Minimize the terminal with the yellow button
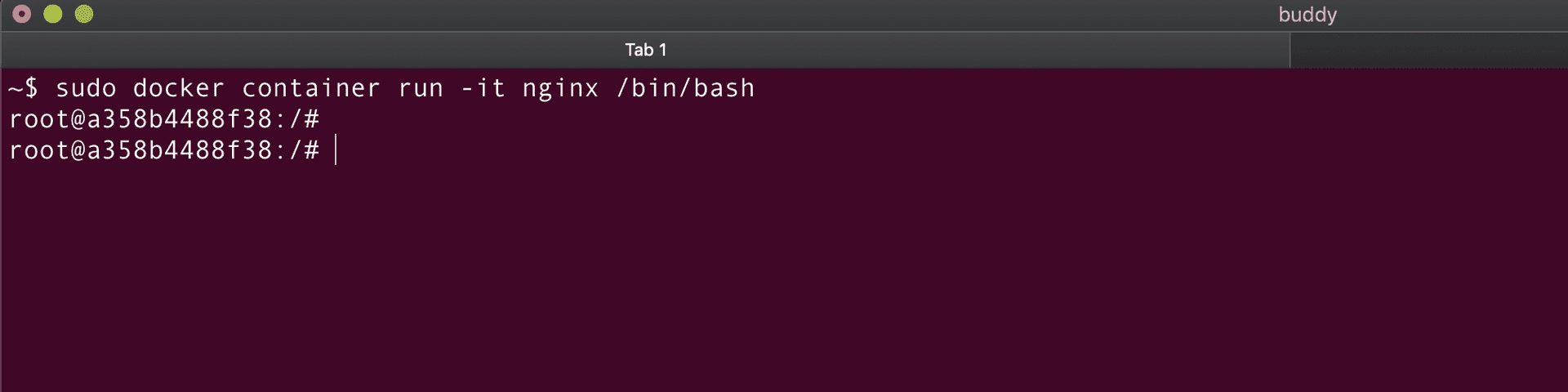Screen dimensions: 1568x392 pyautogui.click(x=53, y=14)
